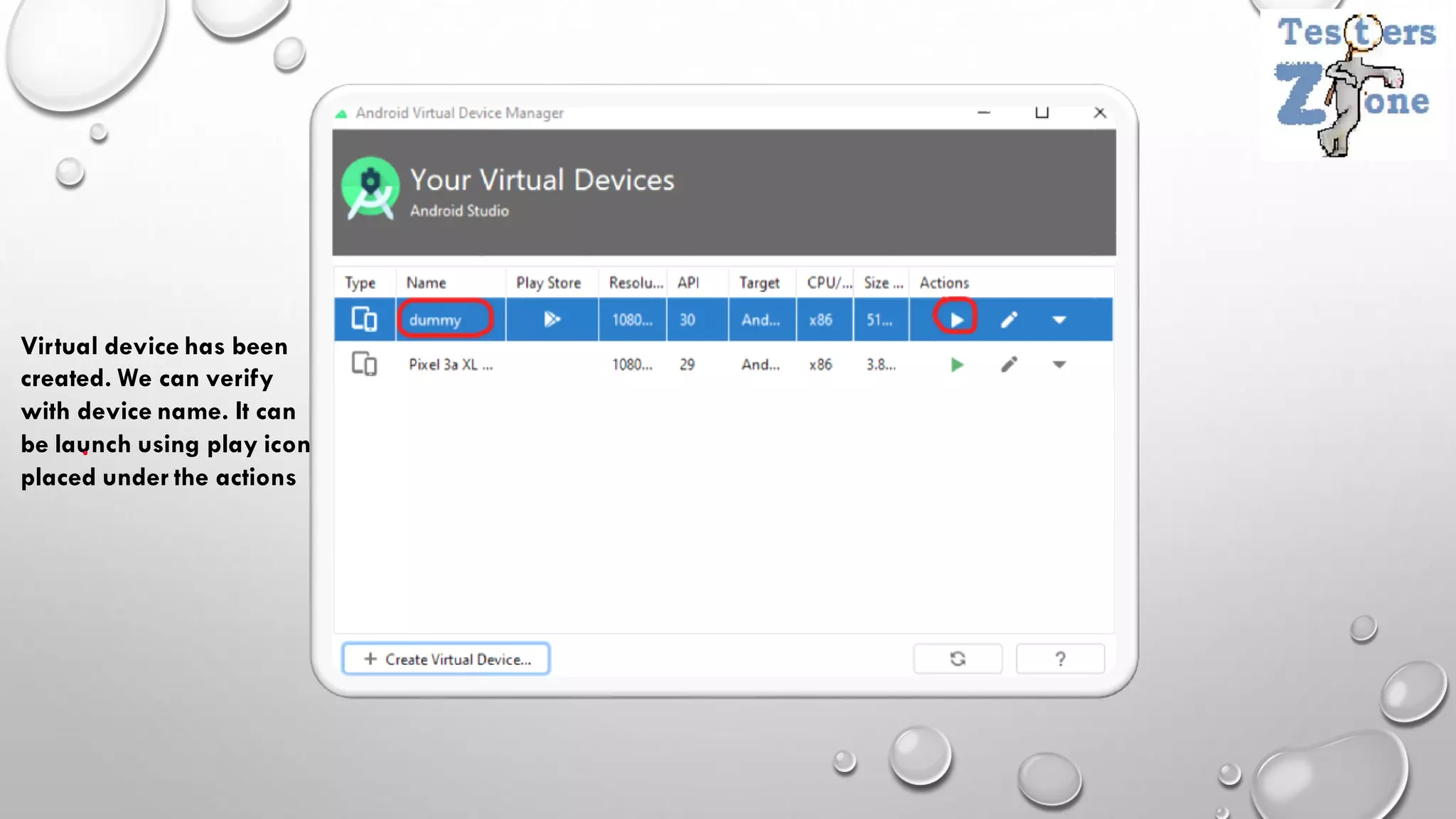Close the Android Virtual Device Manager window

pos(1100,113)
